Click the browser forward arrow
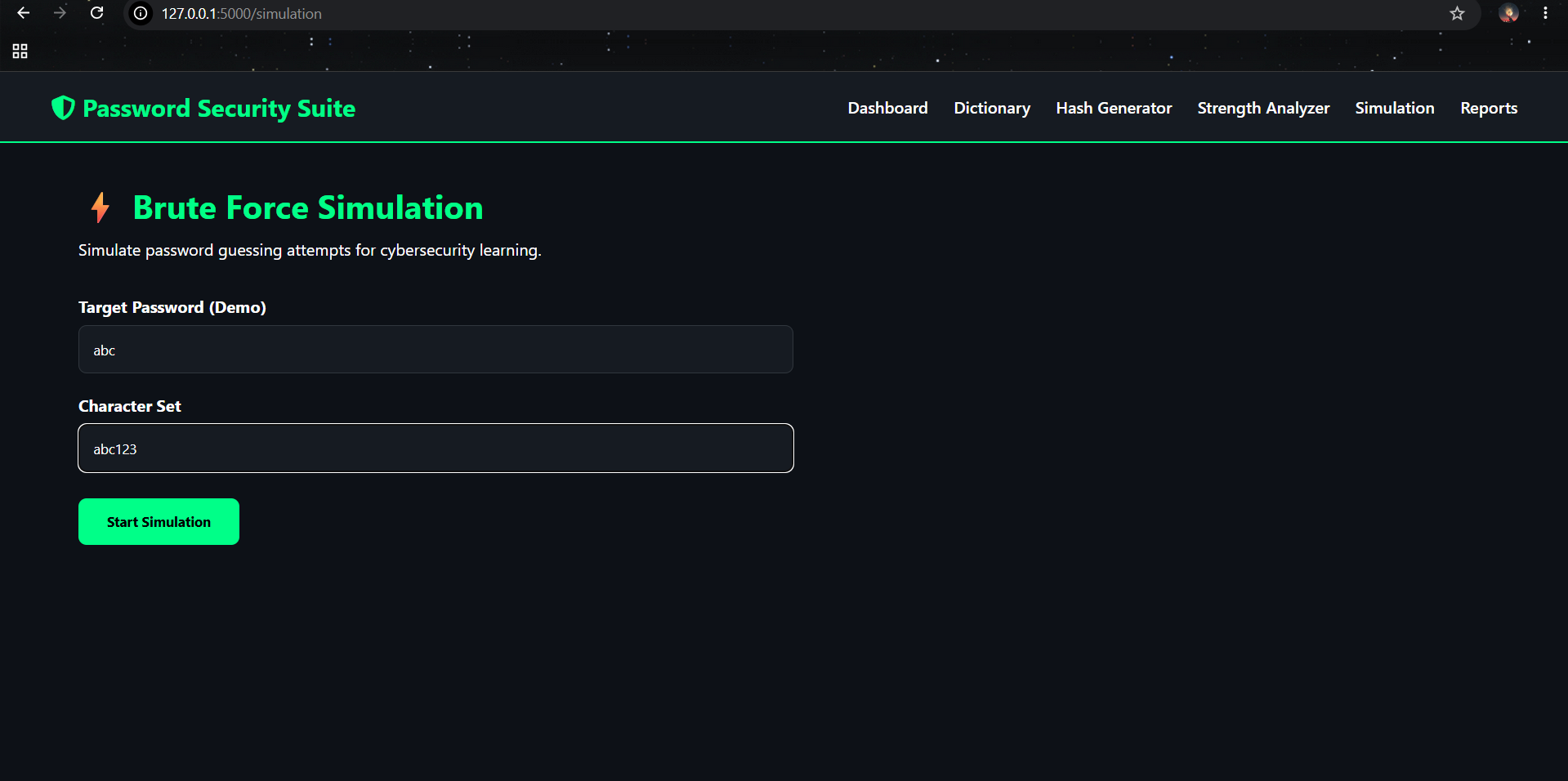The height and width of the screenshot is (781, 1568). click(60, 13)
